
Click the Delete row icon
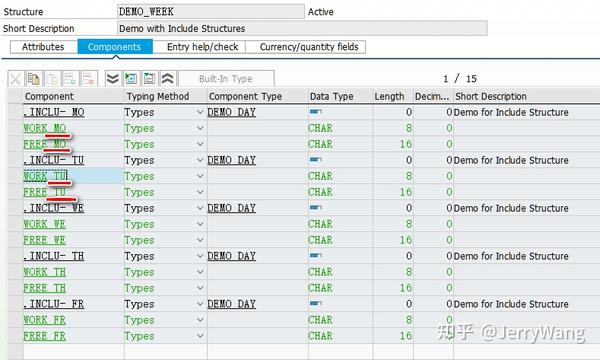pyautogui.click(x=89, y=79)
